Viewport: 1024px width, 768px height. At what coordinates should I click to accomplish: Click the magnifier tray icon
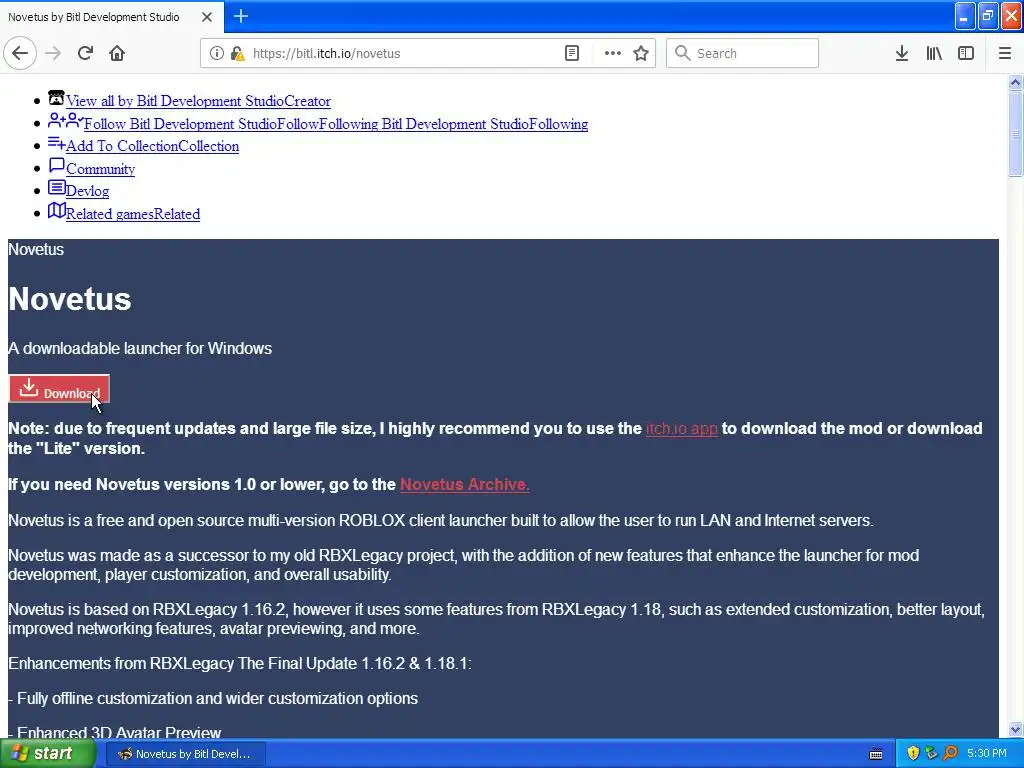950,754
